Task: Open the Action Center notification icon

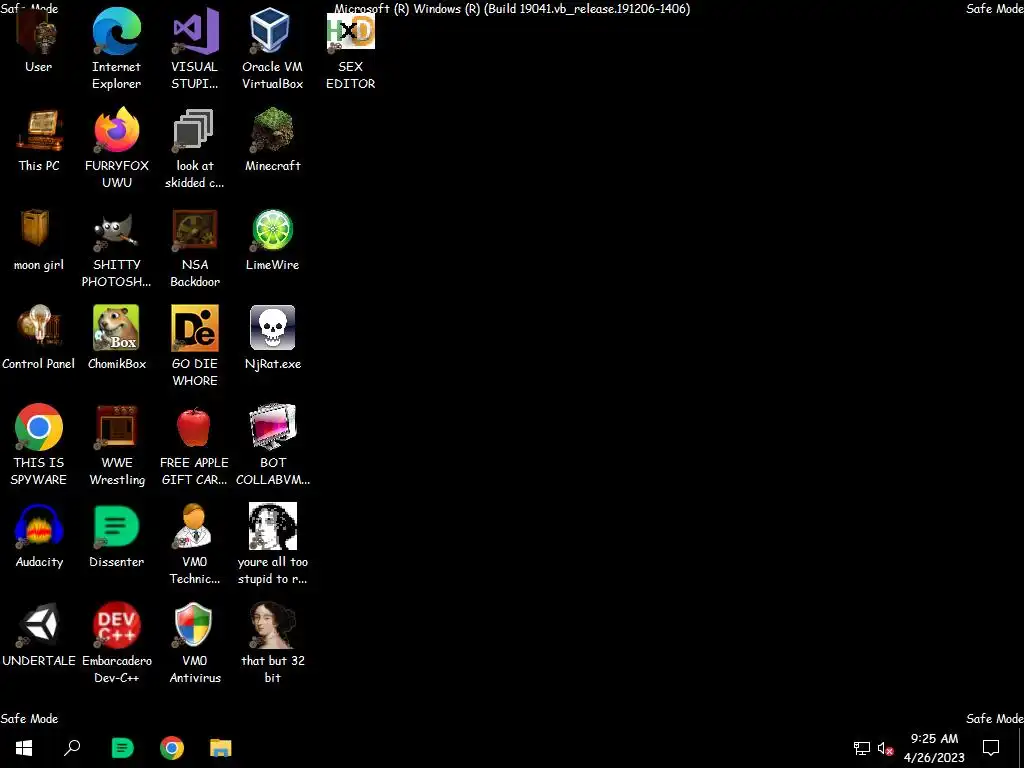Action: [991, 748]
